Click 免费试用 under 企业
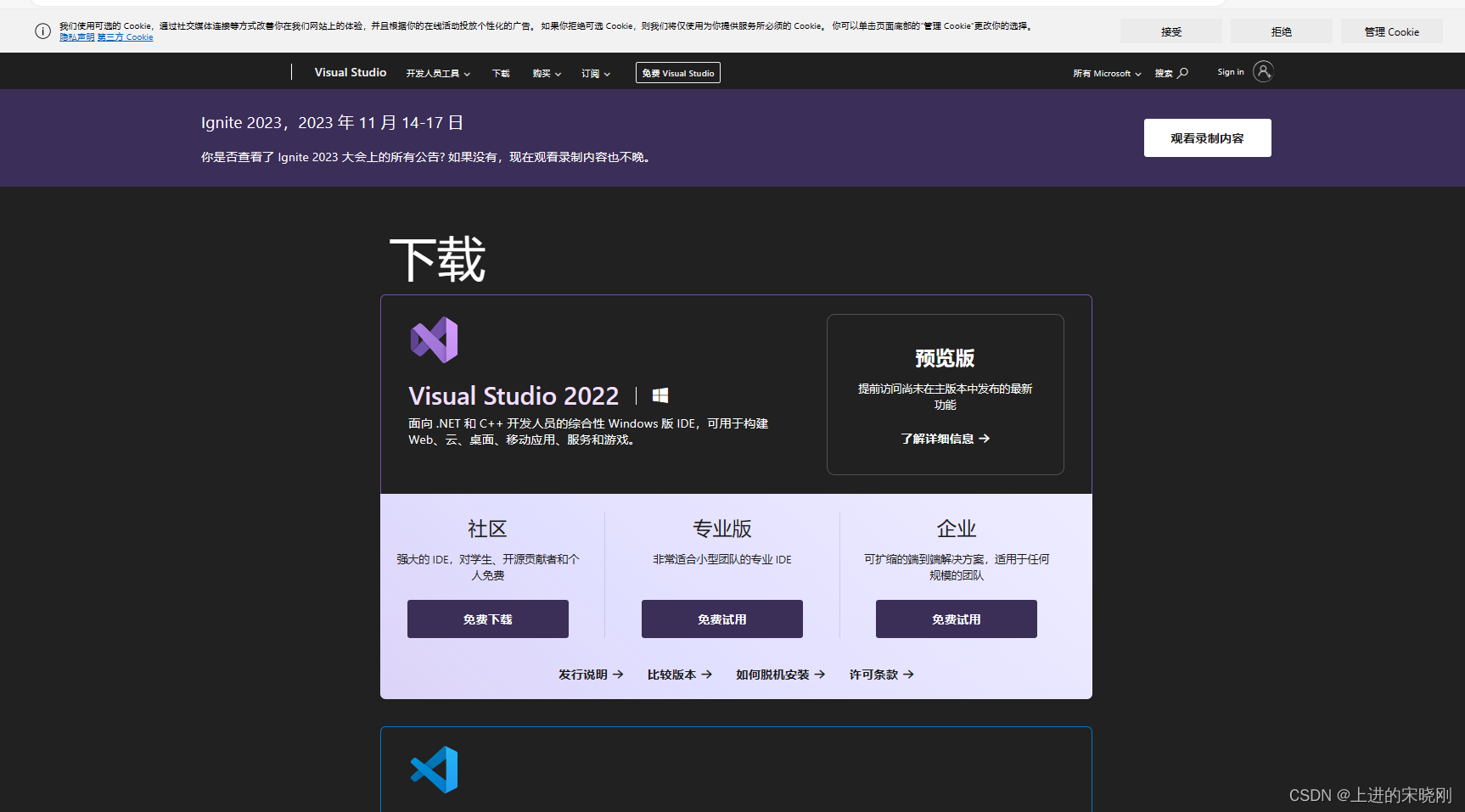The image size is (1465, 812). (x=957, y=619)
